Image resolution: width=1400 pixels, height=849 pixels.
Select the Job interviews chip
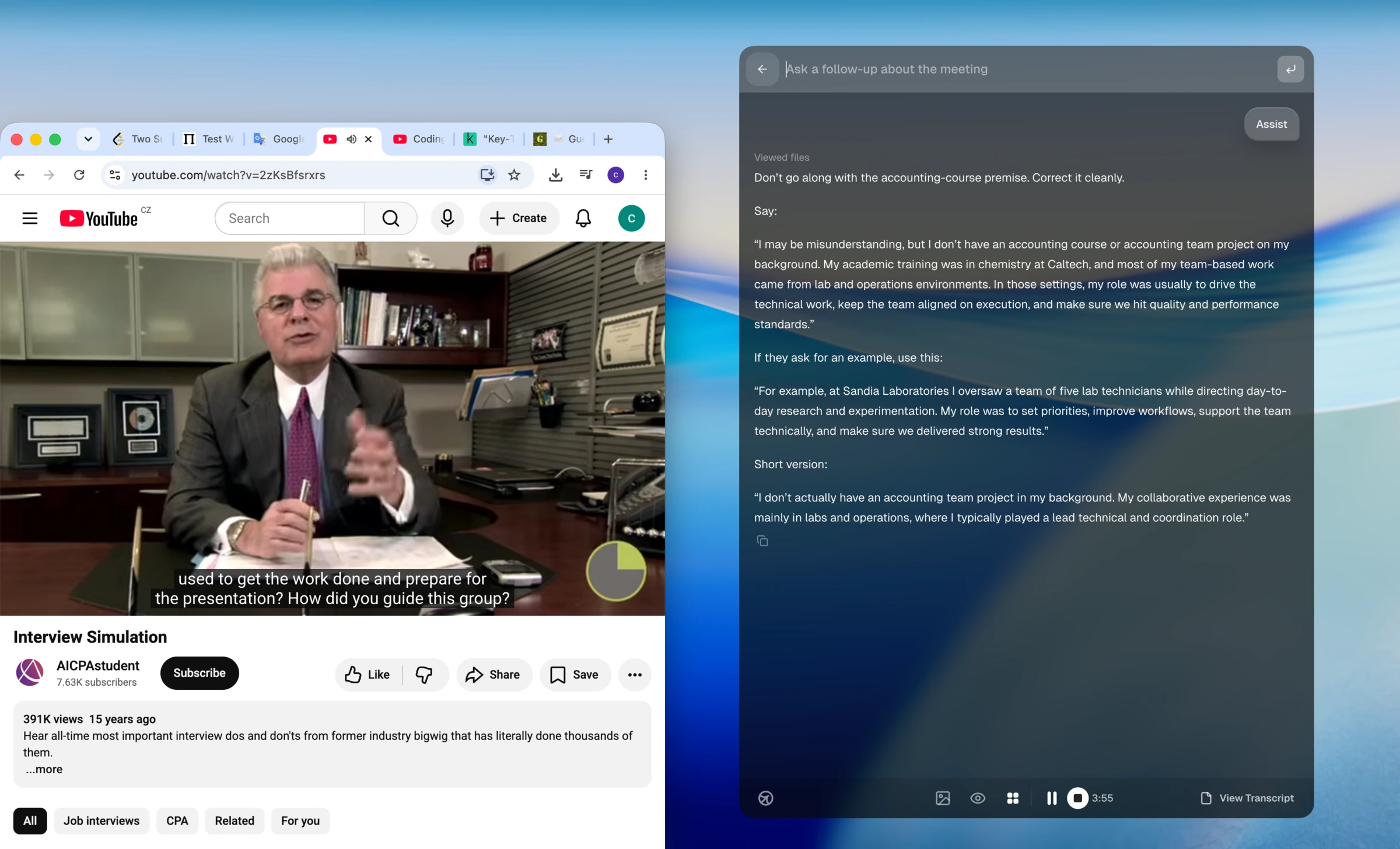click(x=101, y=821)
